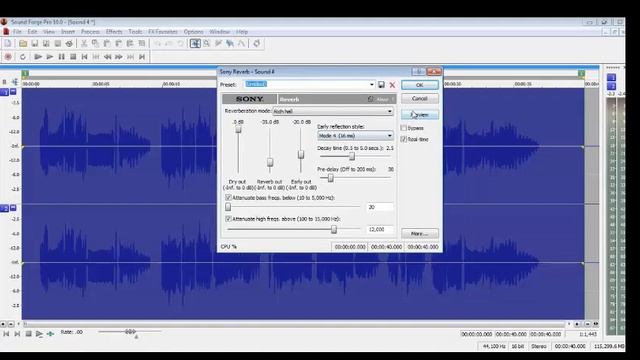Open the Edit menu

pos(32,31)
